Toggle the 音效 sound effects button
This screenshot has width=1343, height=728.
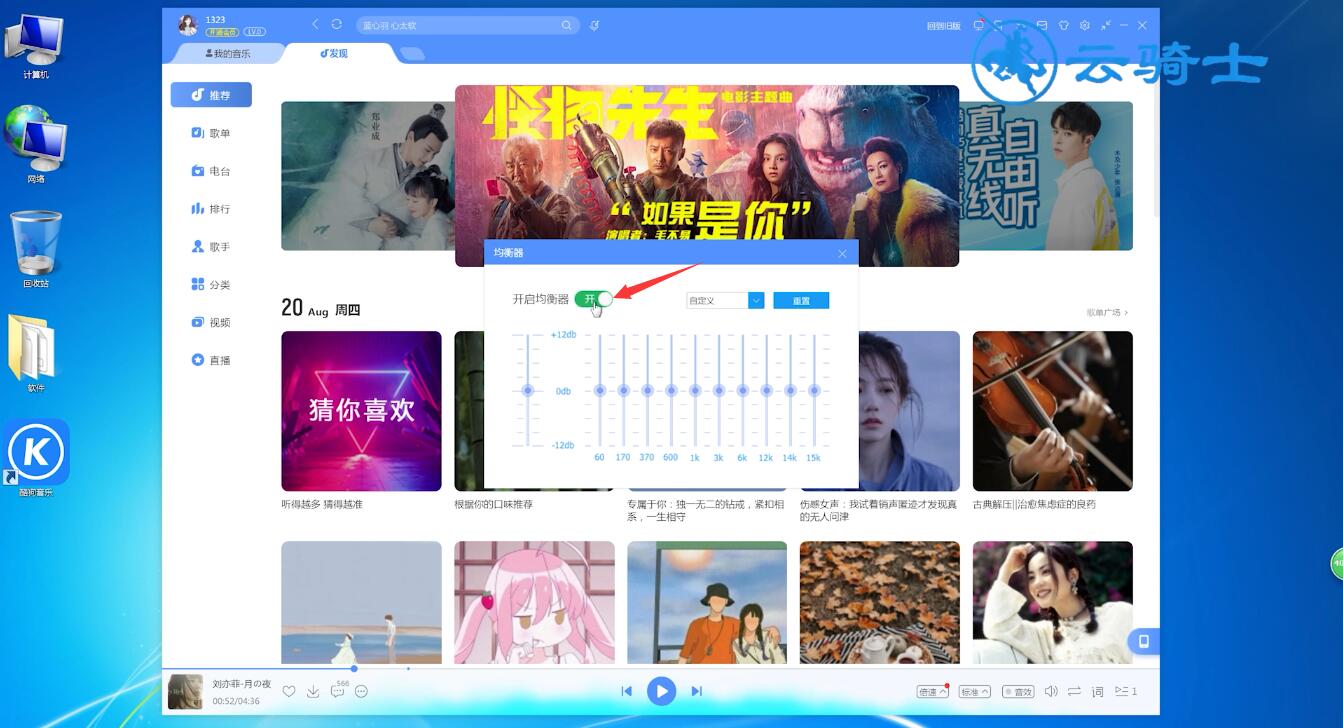click(1018, 691)
